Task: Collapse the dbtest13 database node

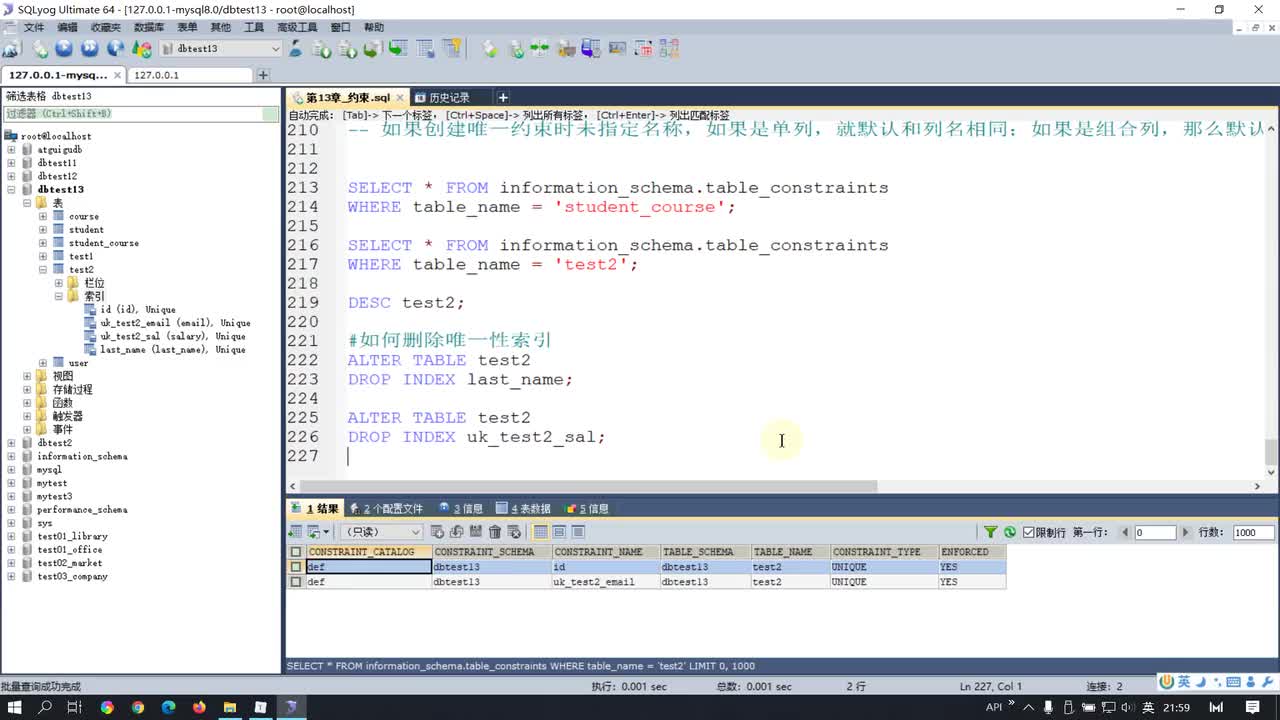Action: click(12, 189)
